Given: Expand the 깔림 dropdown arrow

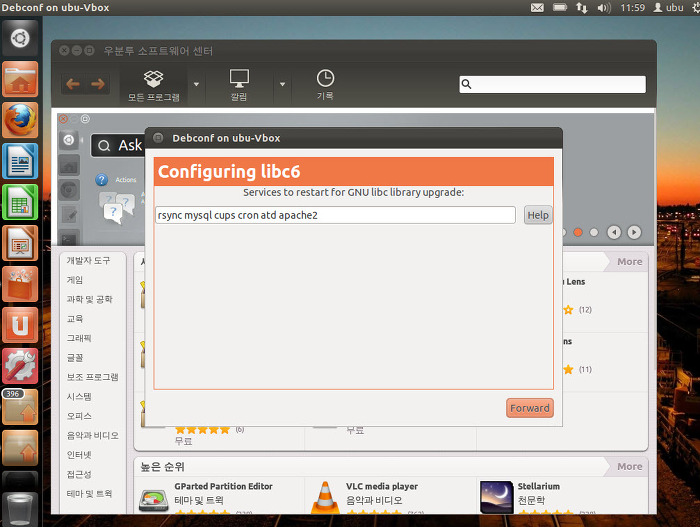Looking at the screenshot, I should click(283, 85).
